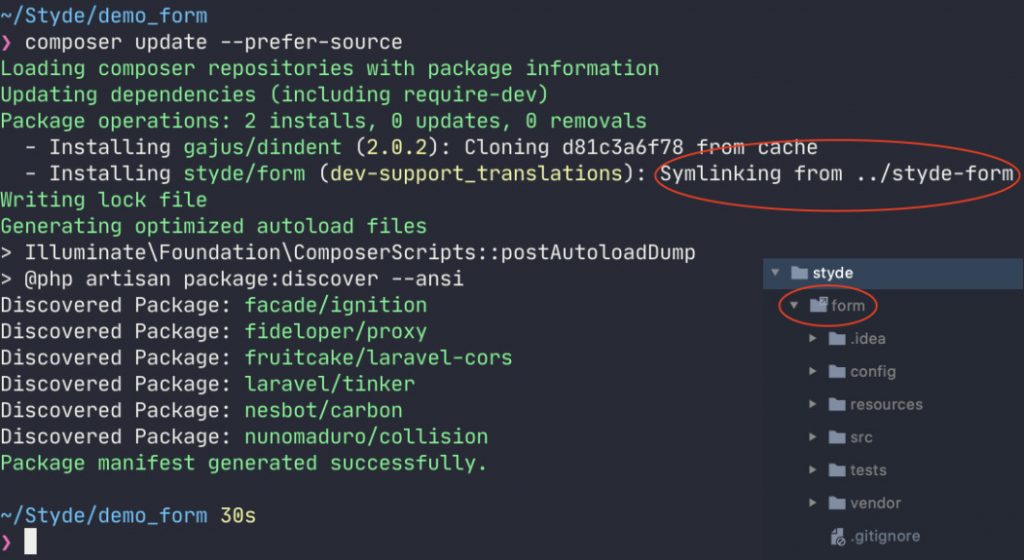Expand the .idea folder arrow
This screenshot has height=560, width=1024.
point(812,338)
